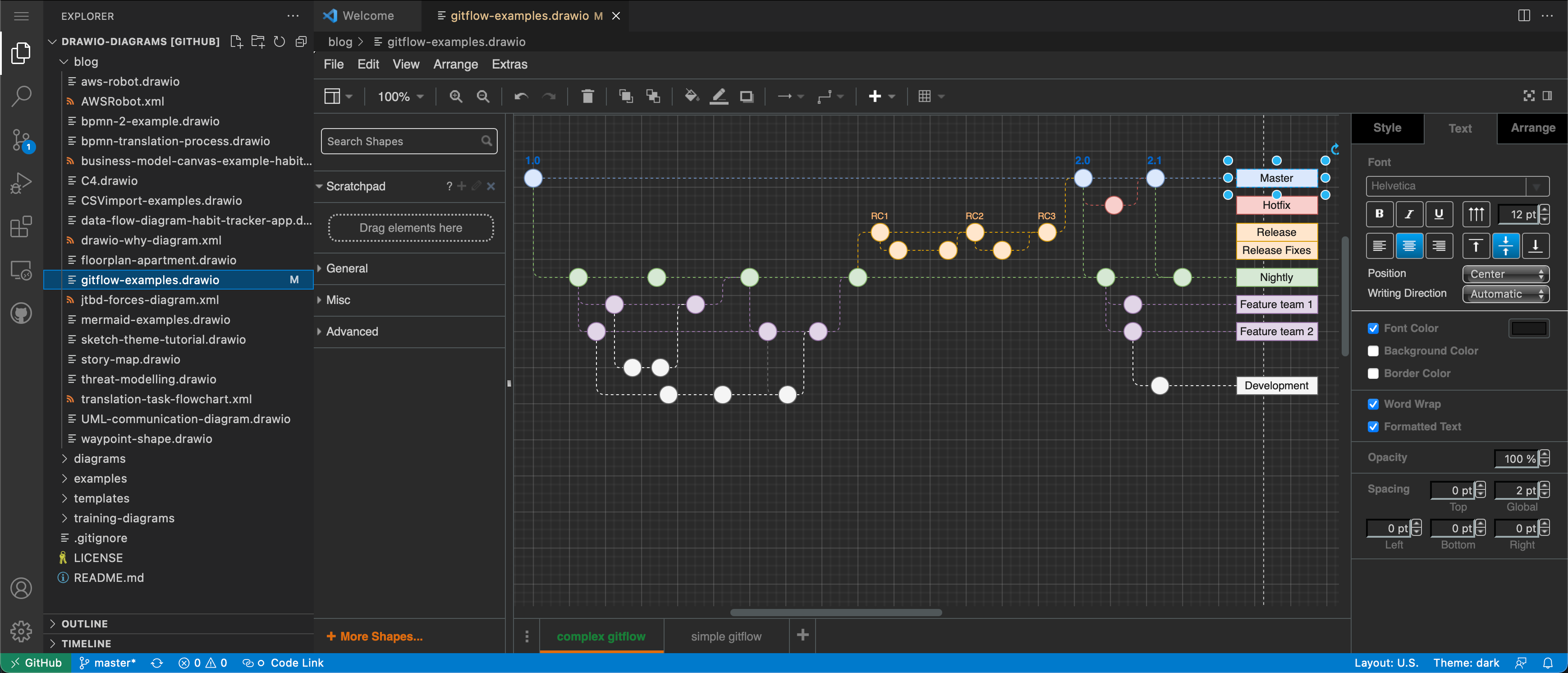Expand the Advanced shapes section
The height and width of the screenshot is (673, 1568).
coord(352,332)
